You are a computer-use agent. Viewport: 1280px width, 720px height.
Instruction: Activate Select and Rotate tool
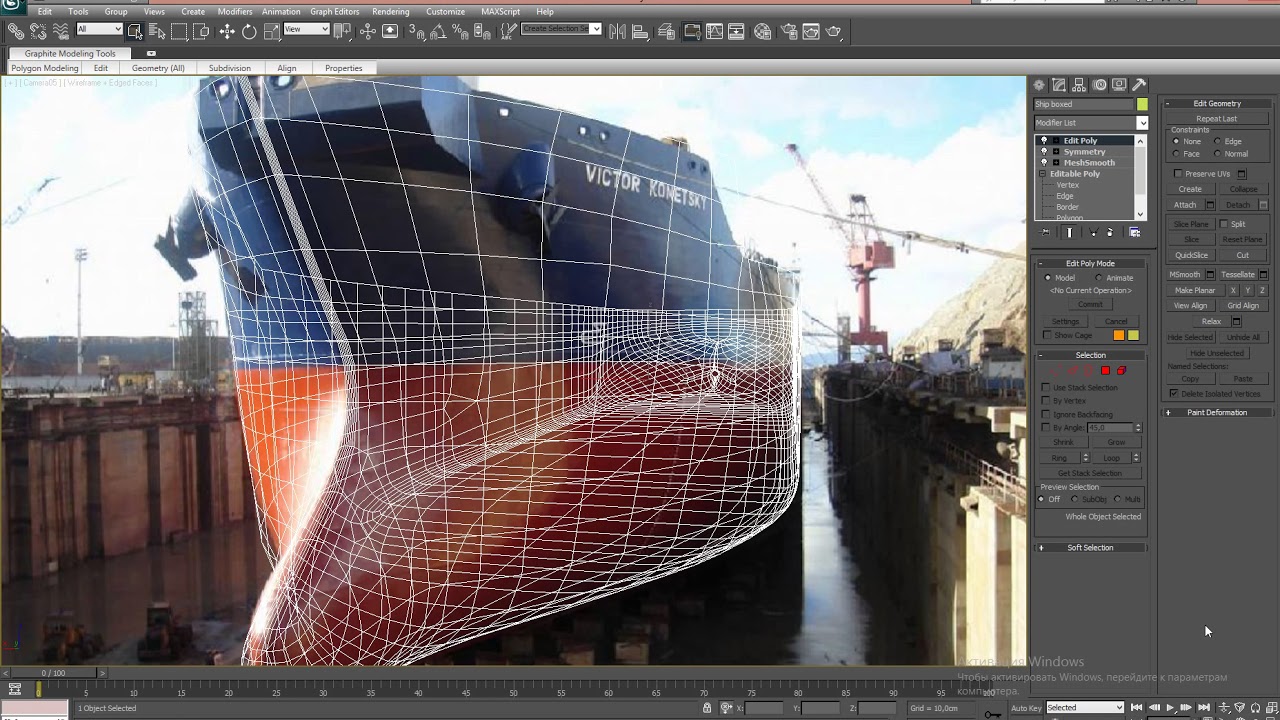(x=249, y=32)
